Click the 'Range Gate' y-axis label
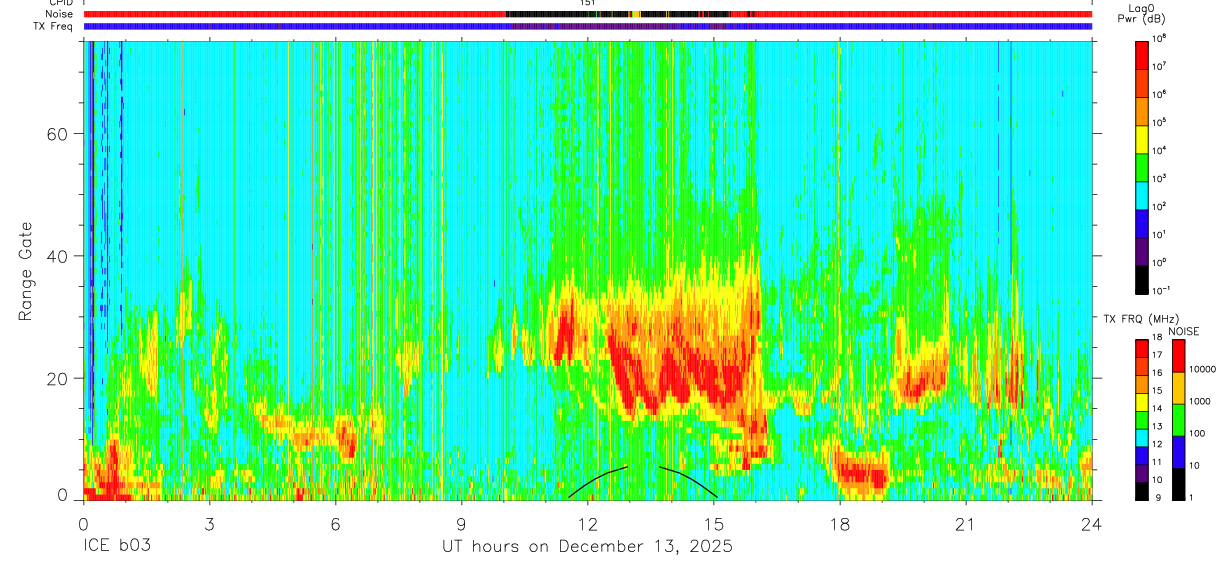The image size is (1228, 567). [x=25, y=273]
